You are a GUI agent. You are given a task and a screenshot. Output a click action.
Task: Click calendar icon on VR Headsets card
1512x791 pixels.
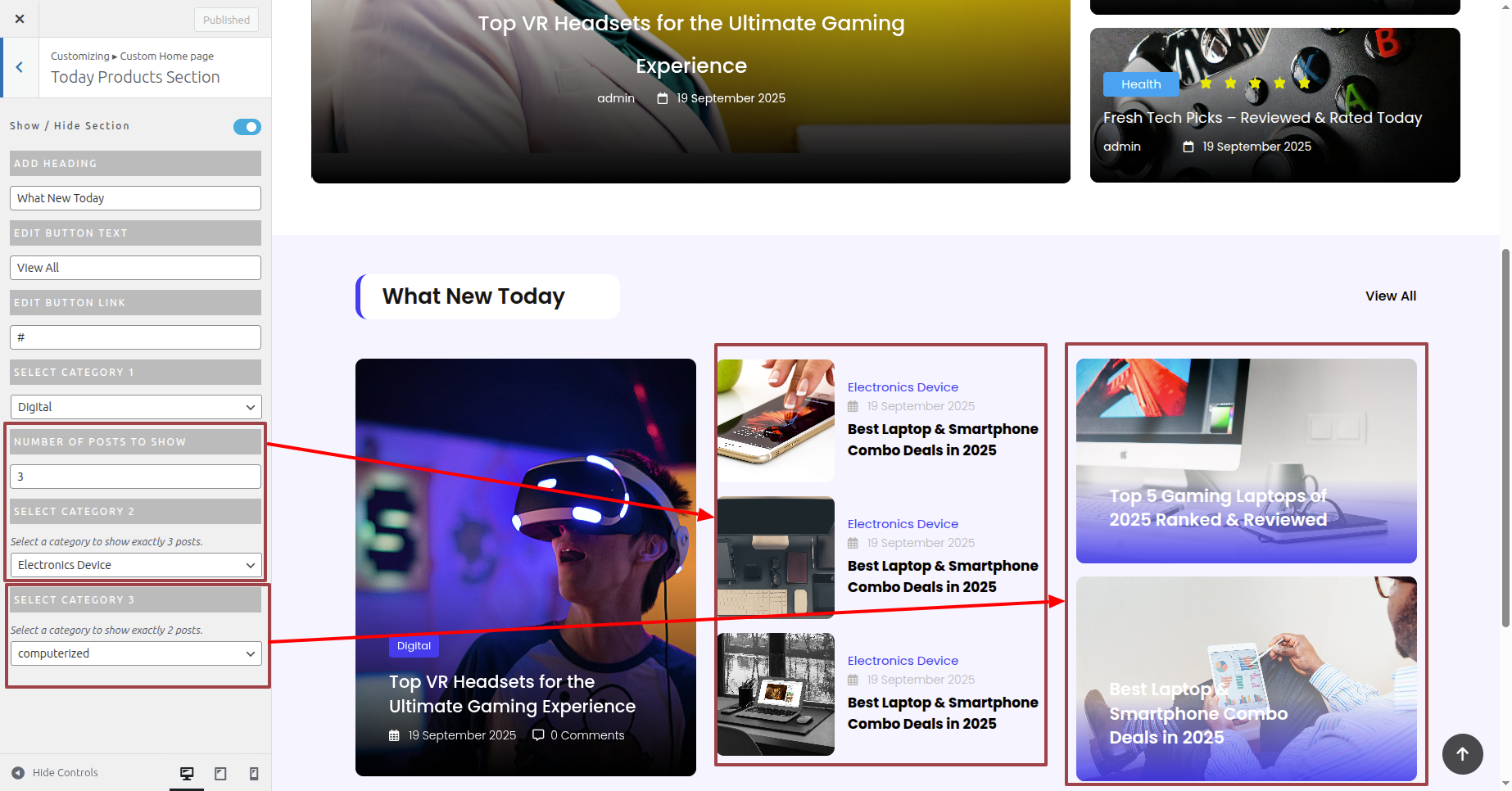coord(394,735)
